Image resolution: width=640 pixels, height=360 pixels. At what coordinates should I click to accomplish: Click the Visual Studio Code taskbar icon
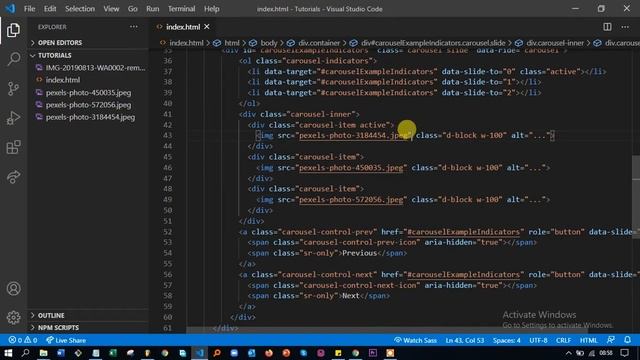[x=199, y=353]
